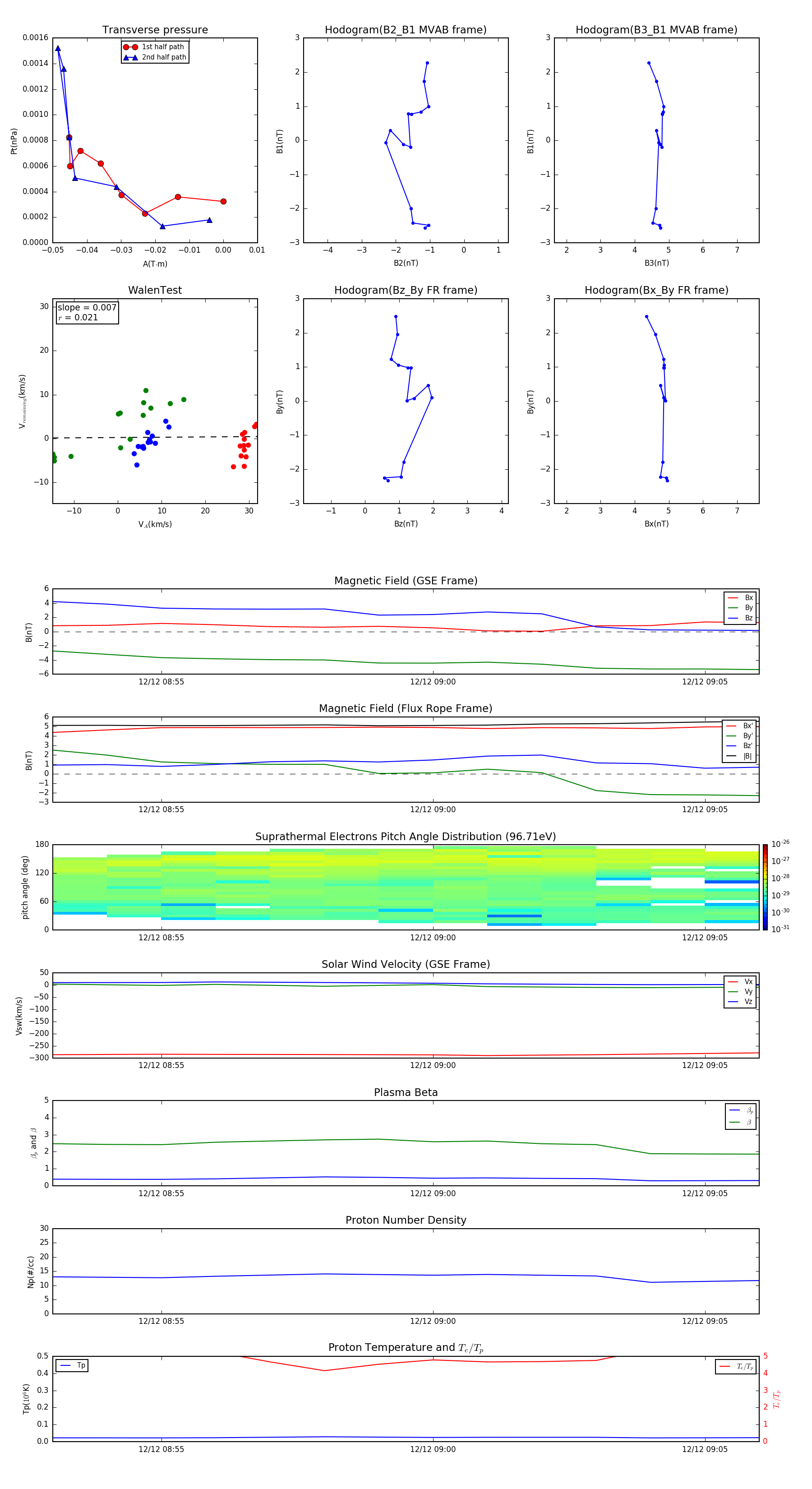Click the A(T·m) x-axis label
The image size is (812, 1489).
[155, 264]
